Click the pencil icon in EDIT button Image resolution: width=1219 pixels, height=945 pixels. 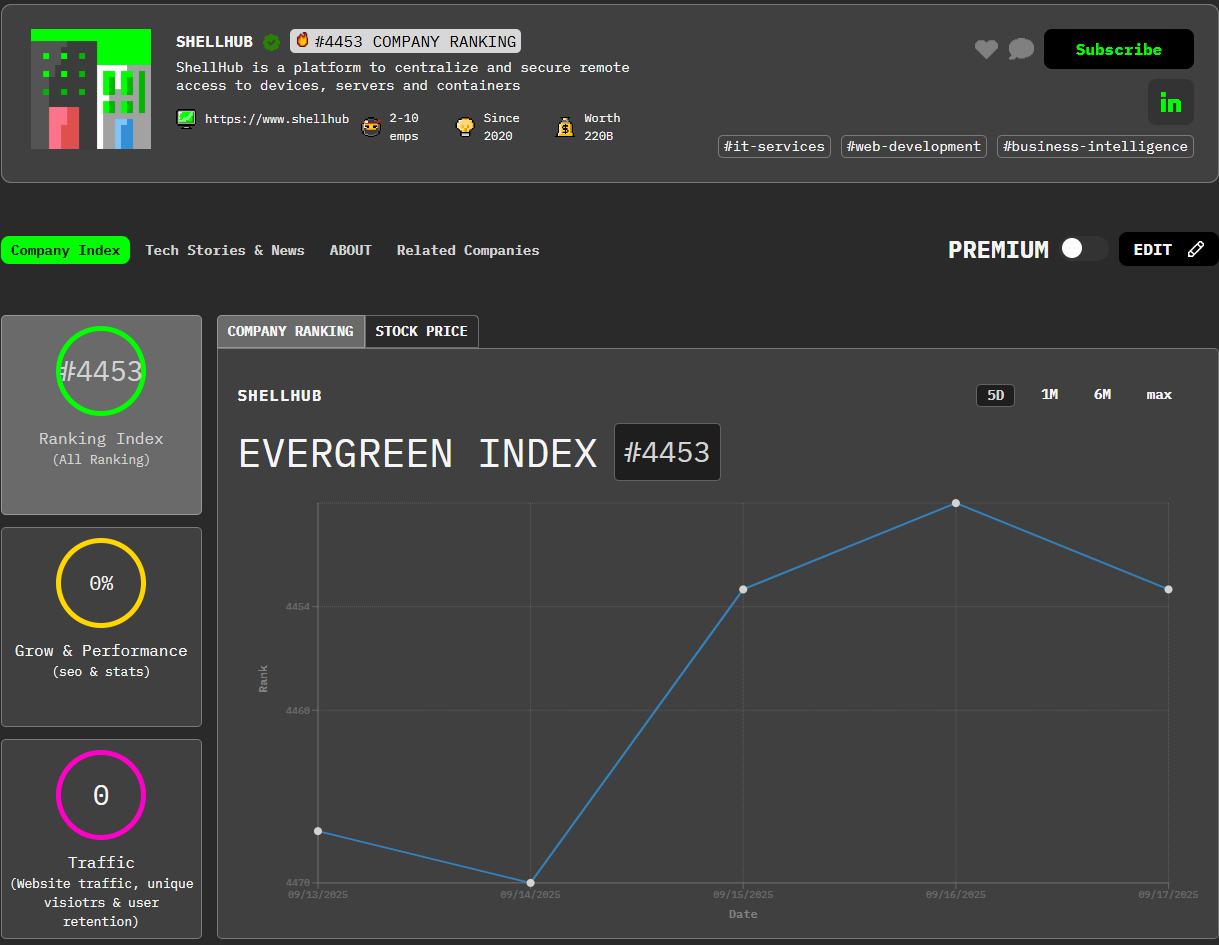(1195, 250)
